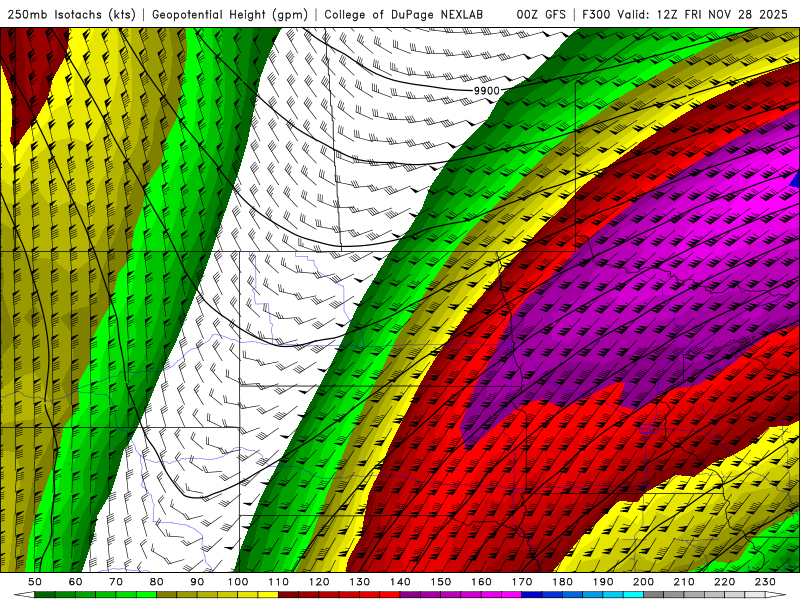Click the 9900 height contour label

point(487,91)
